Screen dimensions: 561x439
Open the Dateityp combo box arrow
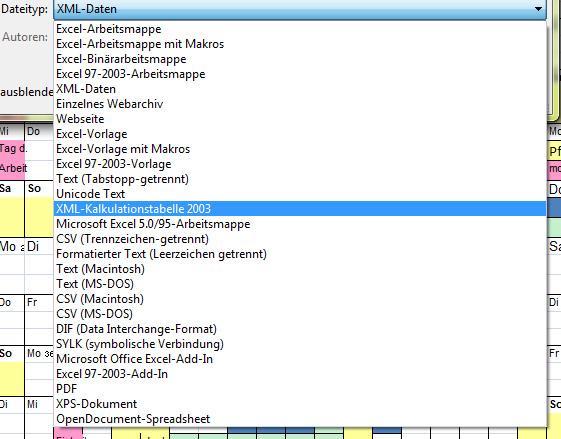click(538, 9)
